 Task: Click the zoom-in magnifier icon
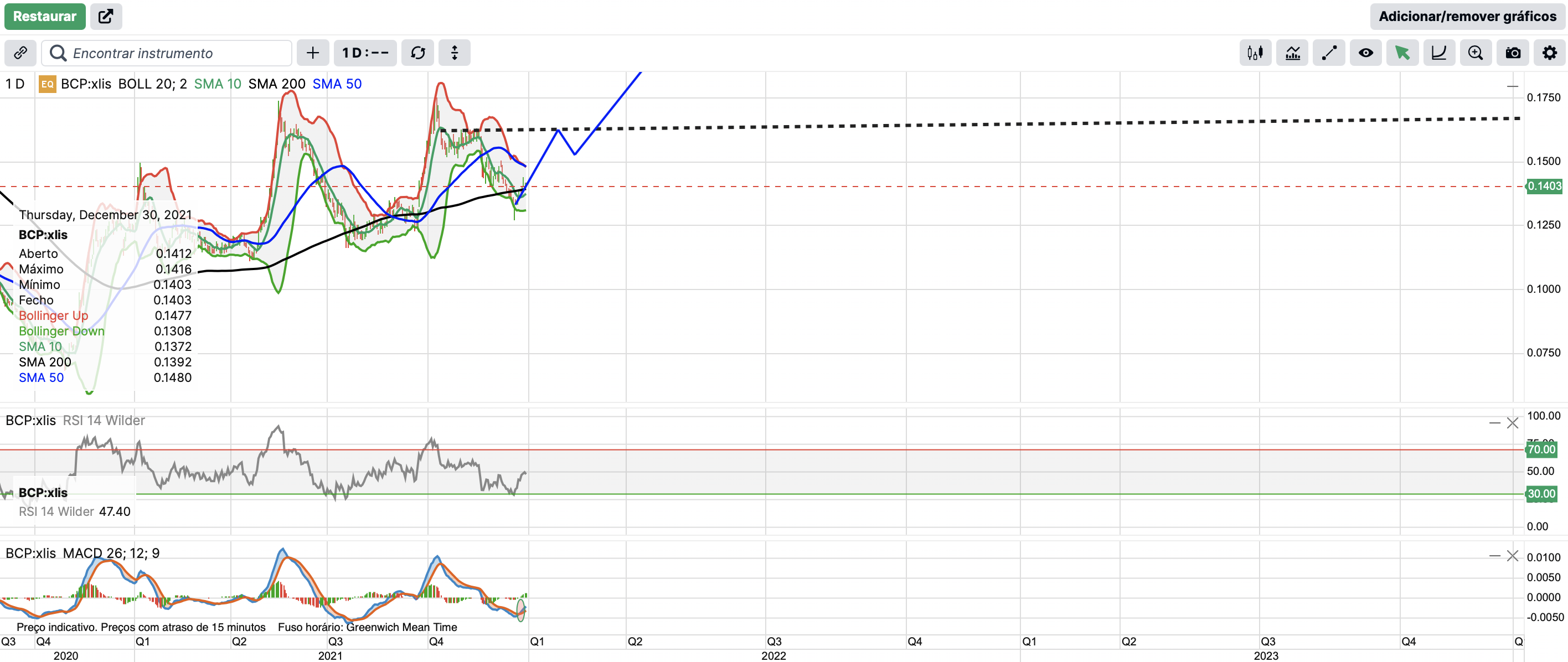pyautogui.click(x=1476, y=53)
